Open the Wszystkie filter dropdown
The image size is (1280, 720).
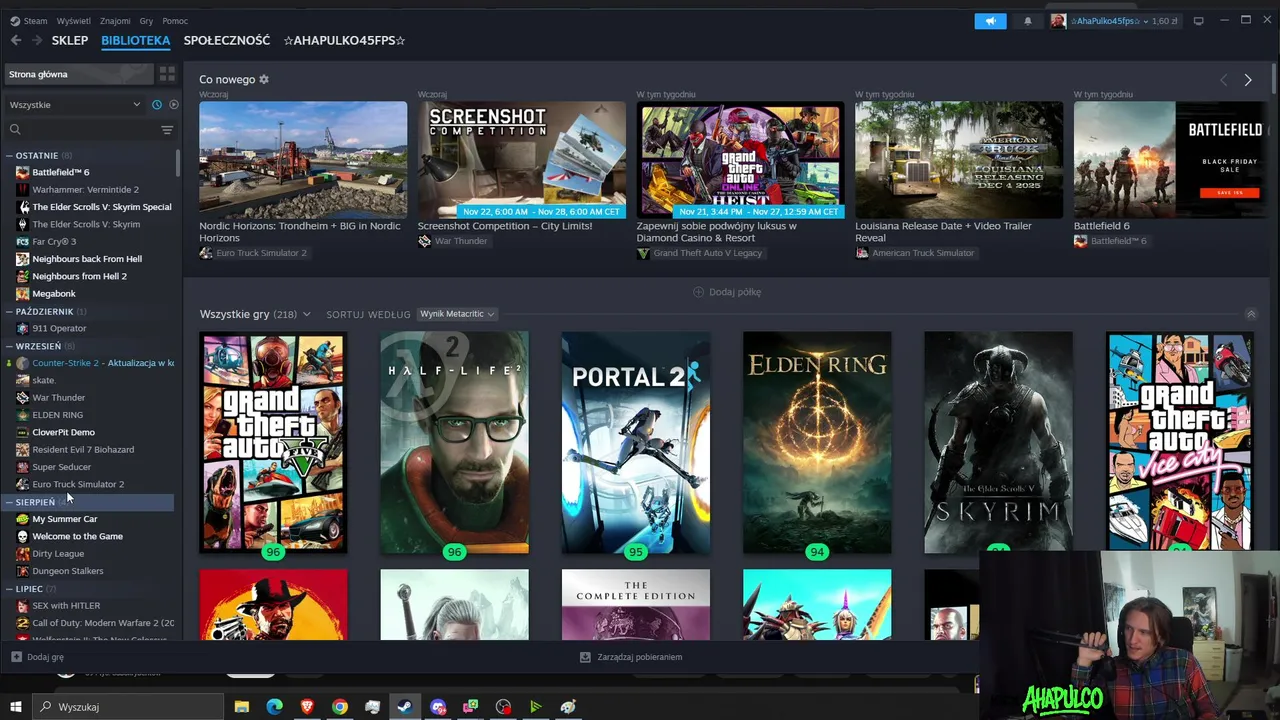click(x=75, y=105)
